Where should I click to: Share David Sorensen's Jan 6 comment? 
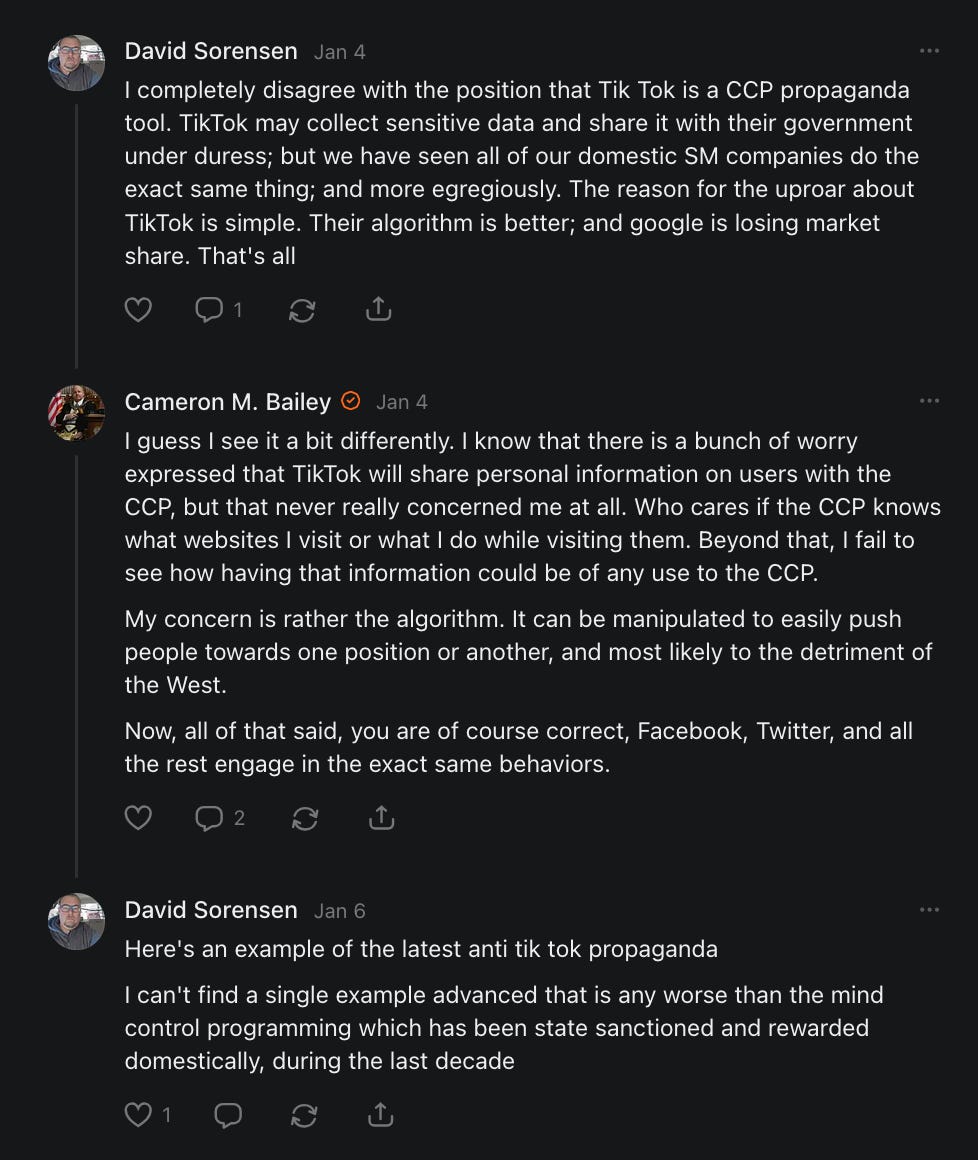[381, 1114]
